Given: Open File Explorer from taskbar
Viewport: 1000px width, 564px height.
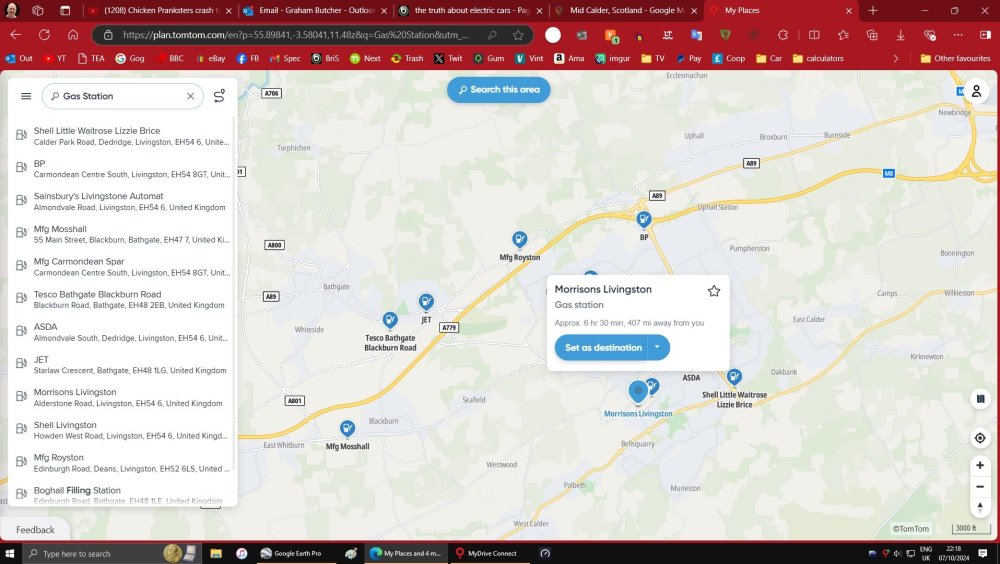Looking at the screenshot, I should [216, 553].
